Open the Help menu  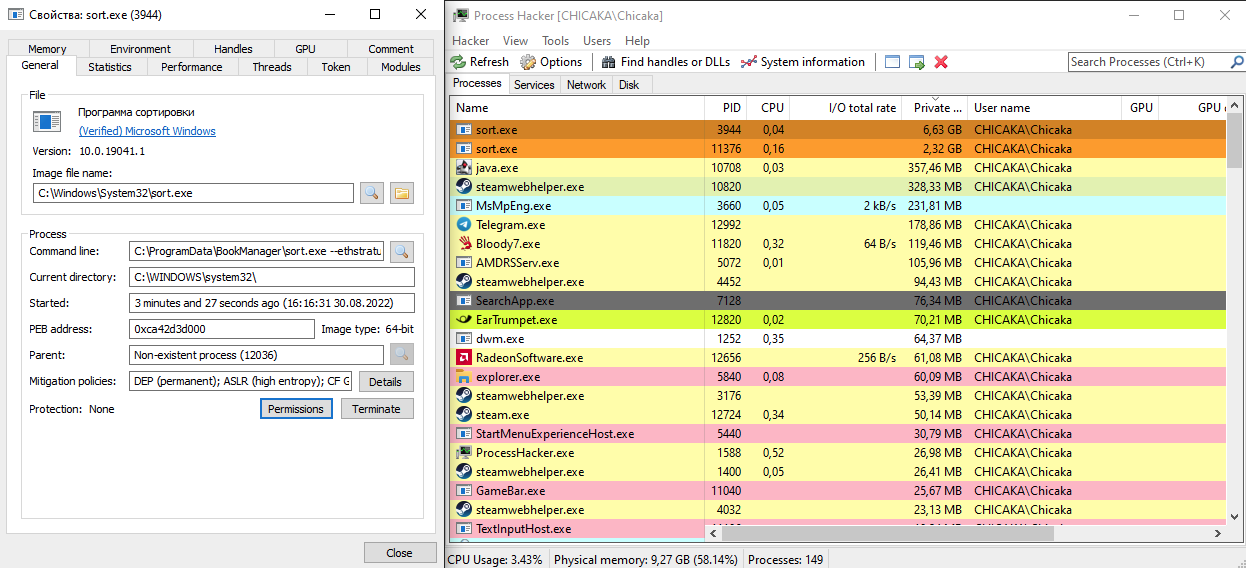[x=637, y=41]
